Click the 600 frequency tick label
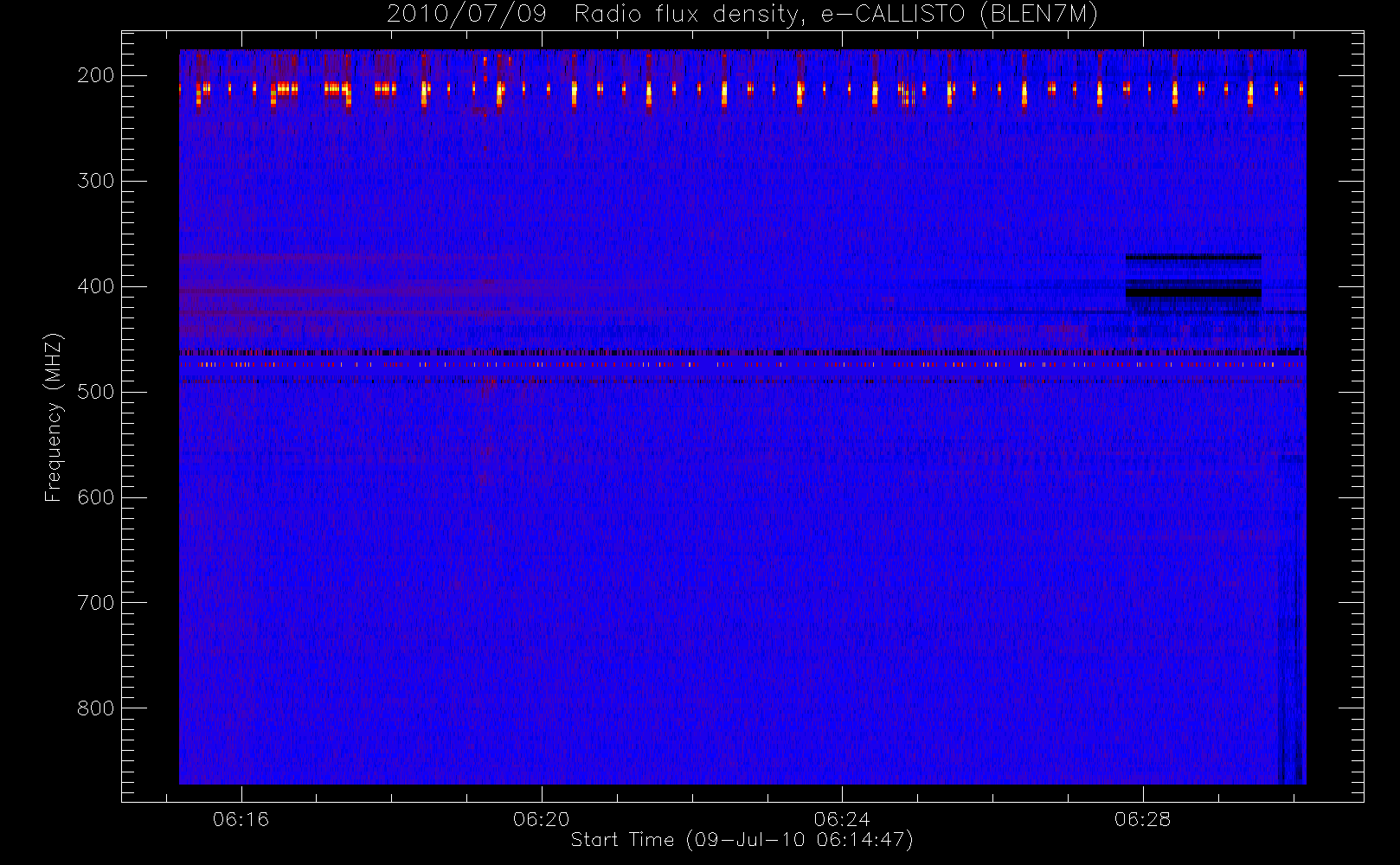Image resolution: width=1400 pixels, height=865 pixels. 95,497
